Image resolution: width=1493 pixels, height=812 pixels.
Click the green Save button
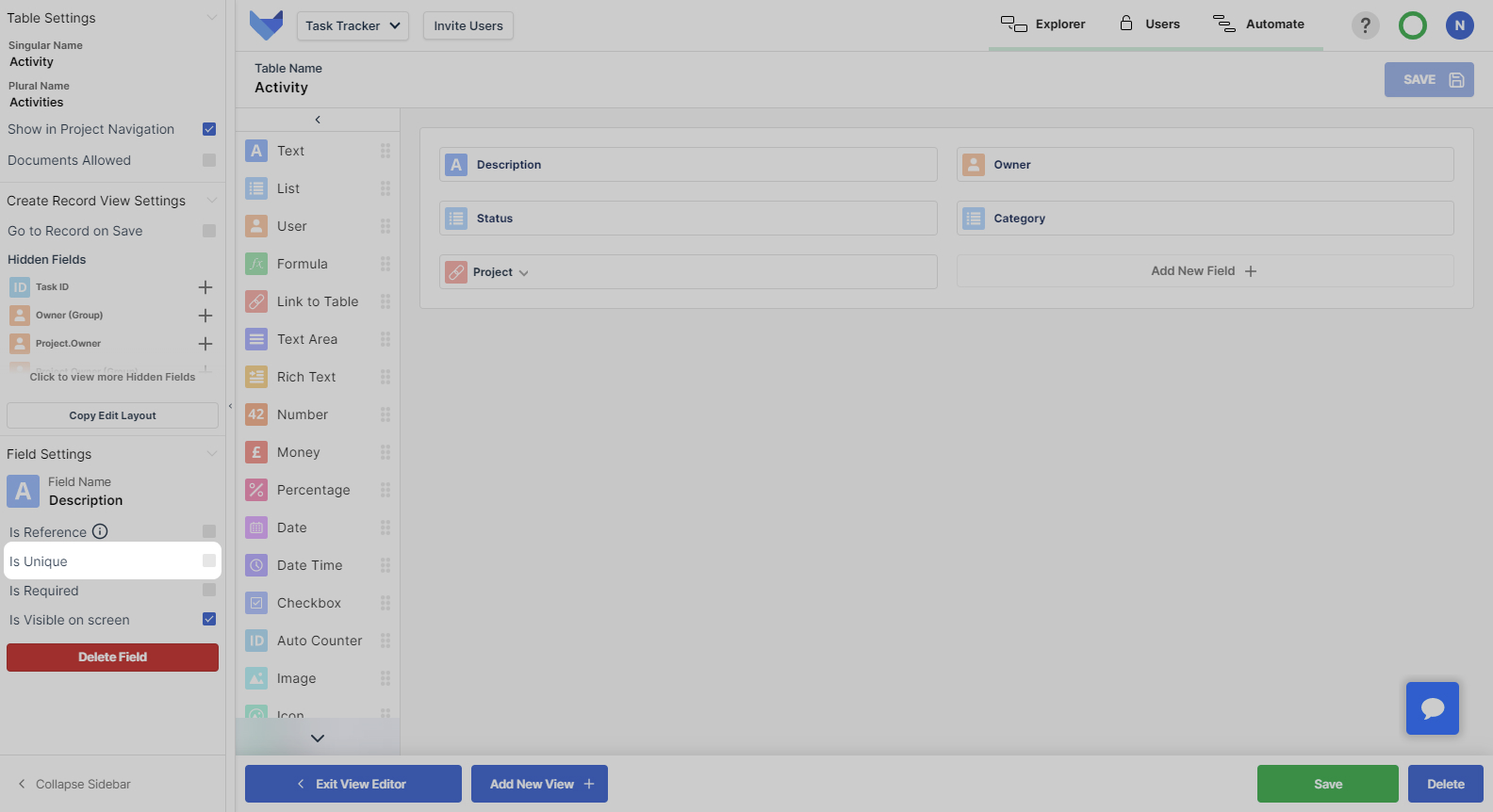point(1328,784)
